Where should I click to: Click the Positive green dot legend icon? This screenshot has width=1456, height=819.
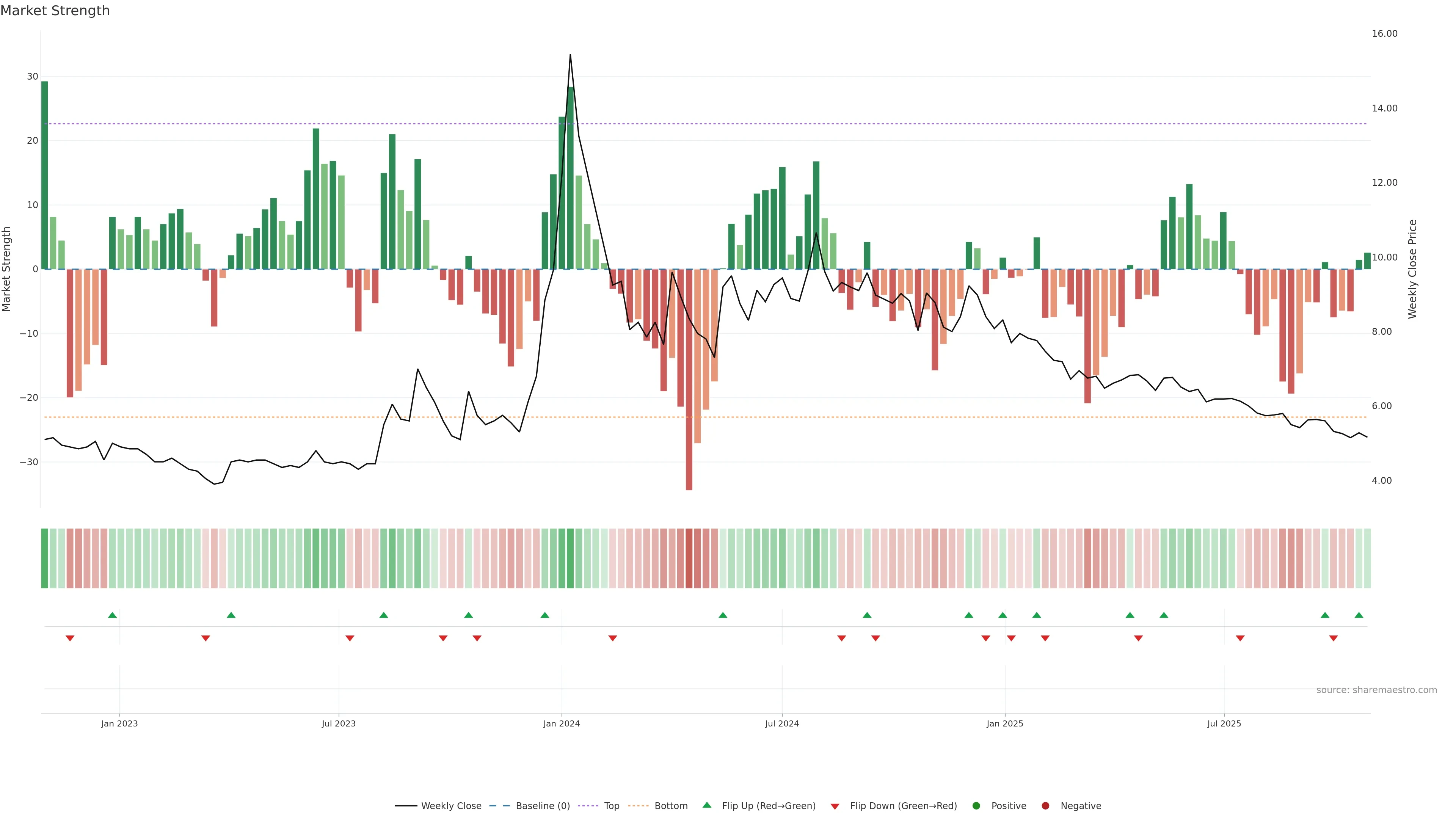tap(976, 806)
